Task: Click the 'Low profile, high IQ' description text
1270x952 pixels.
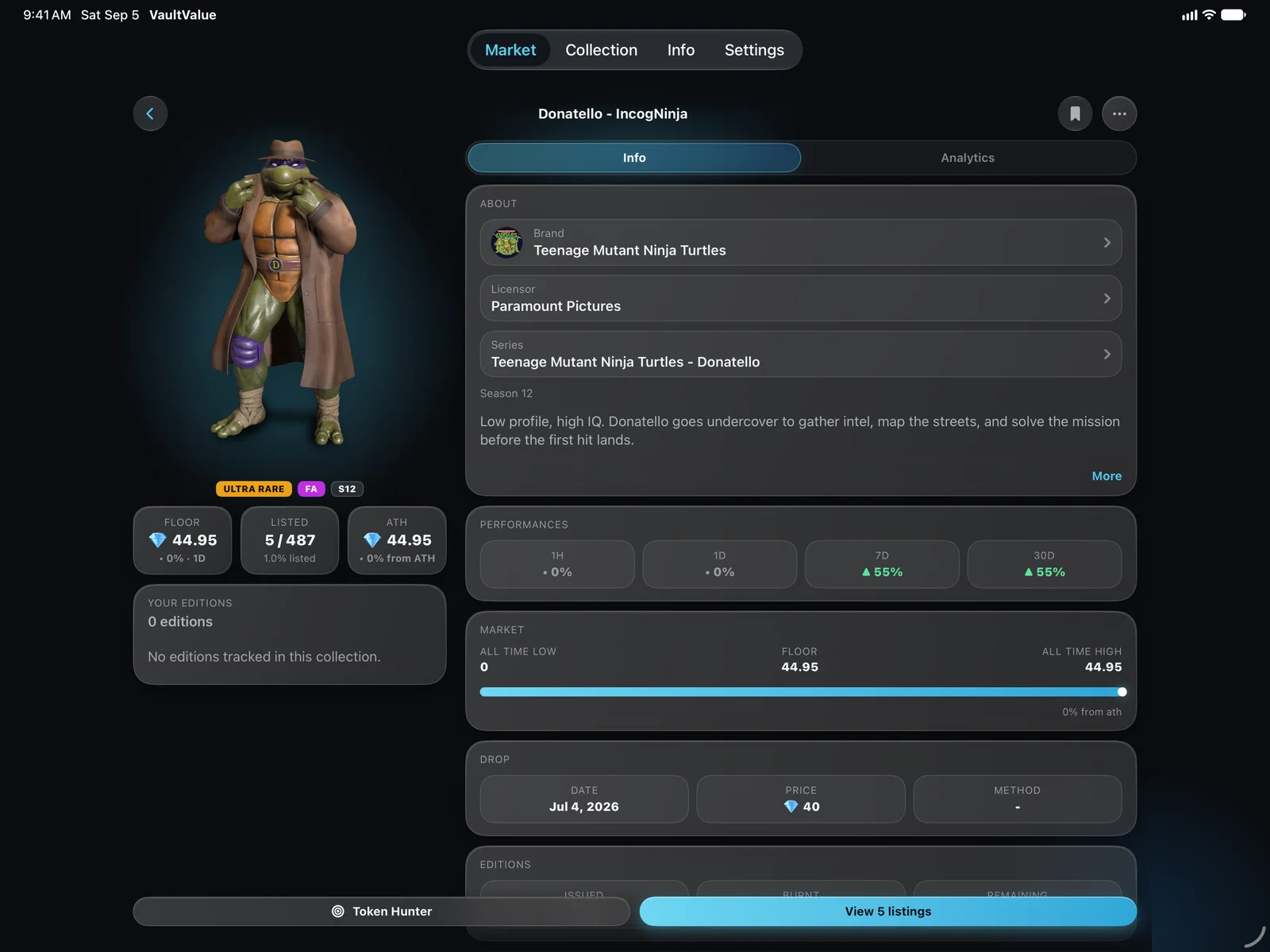Action: pos(800,431)
